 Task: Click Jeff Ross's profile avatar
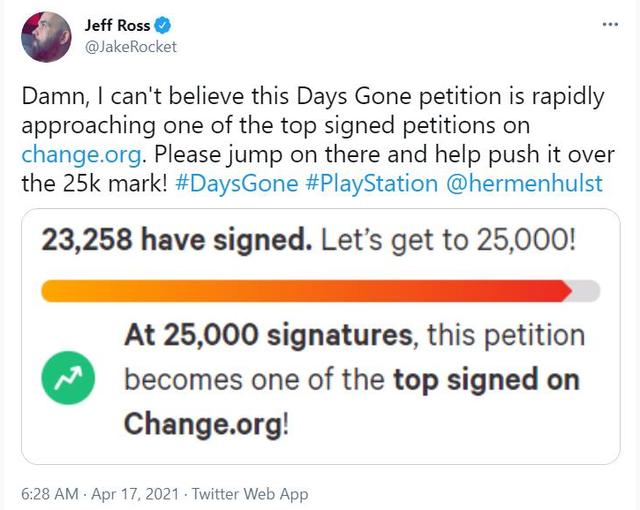[46, 38]
